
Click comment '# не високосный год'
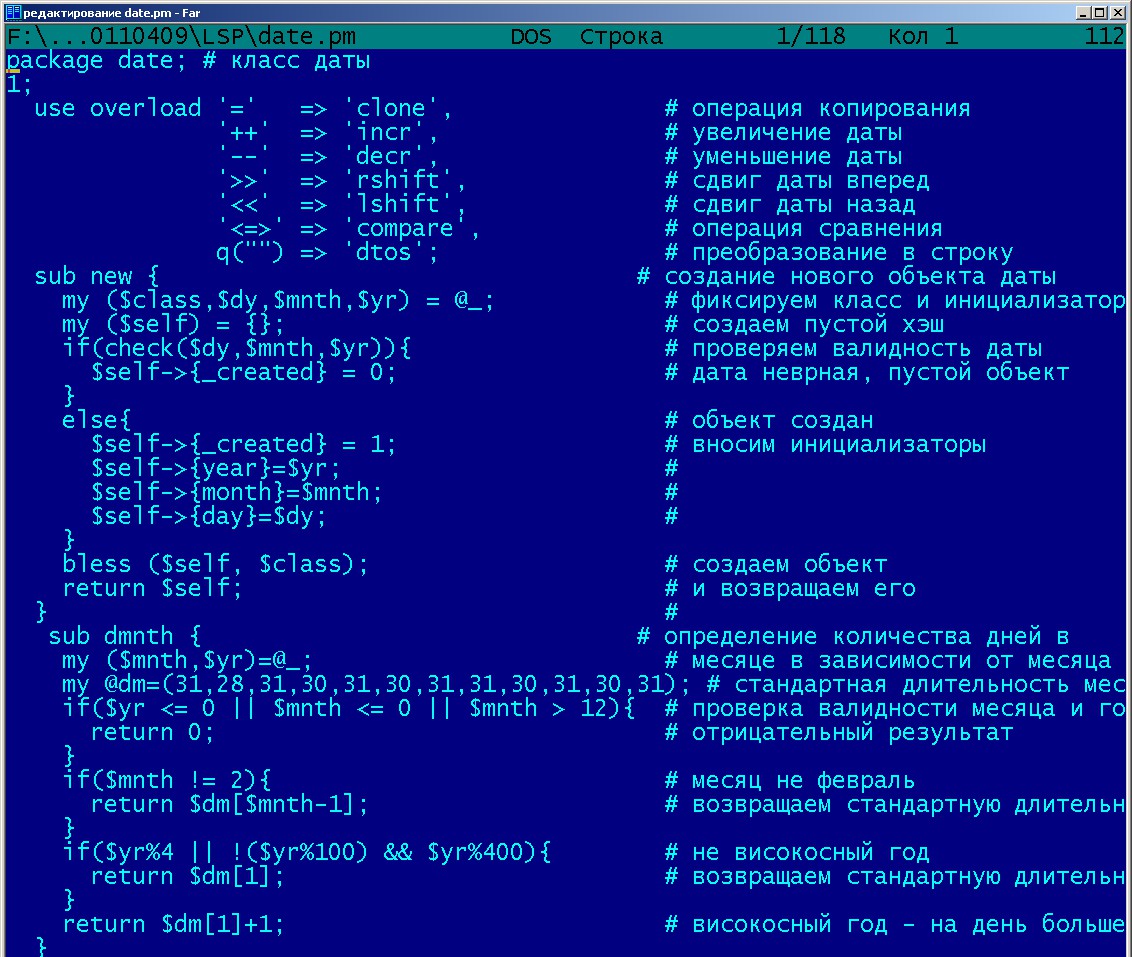click(x=797, y=852)
